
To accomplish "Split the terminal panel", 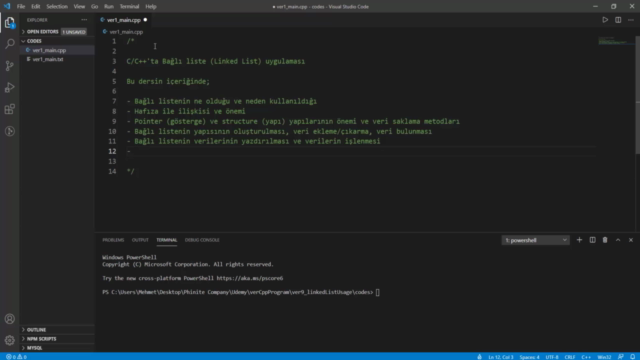I will [592, 240].
